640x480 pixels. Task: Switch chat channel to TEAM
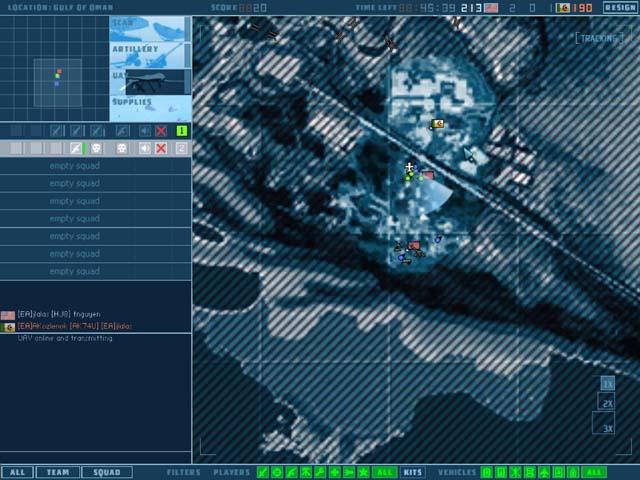(57, 472)
